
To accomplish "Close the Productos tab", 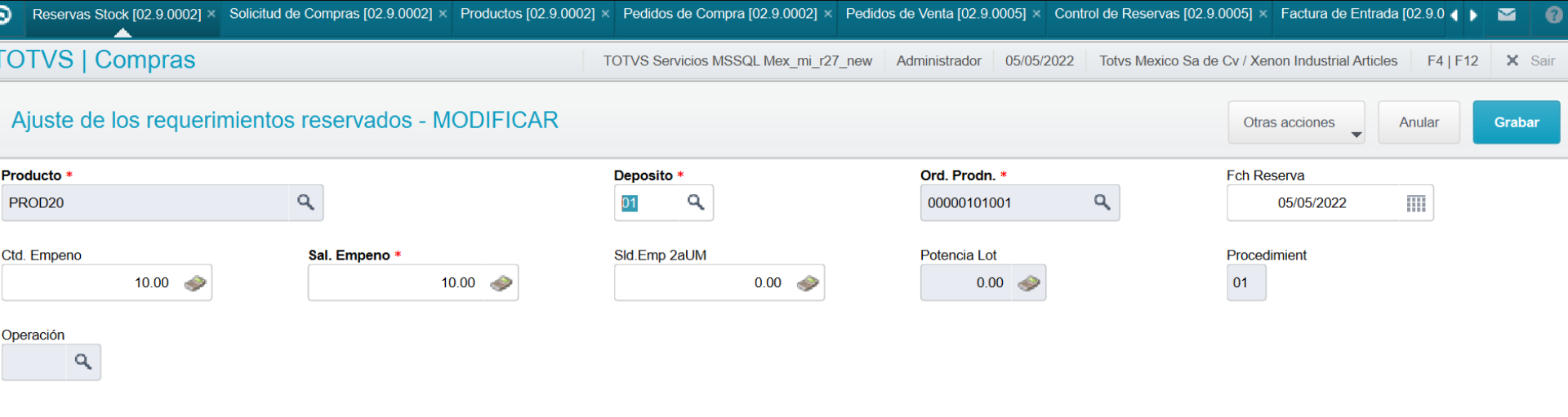I will coord(605,15).
